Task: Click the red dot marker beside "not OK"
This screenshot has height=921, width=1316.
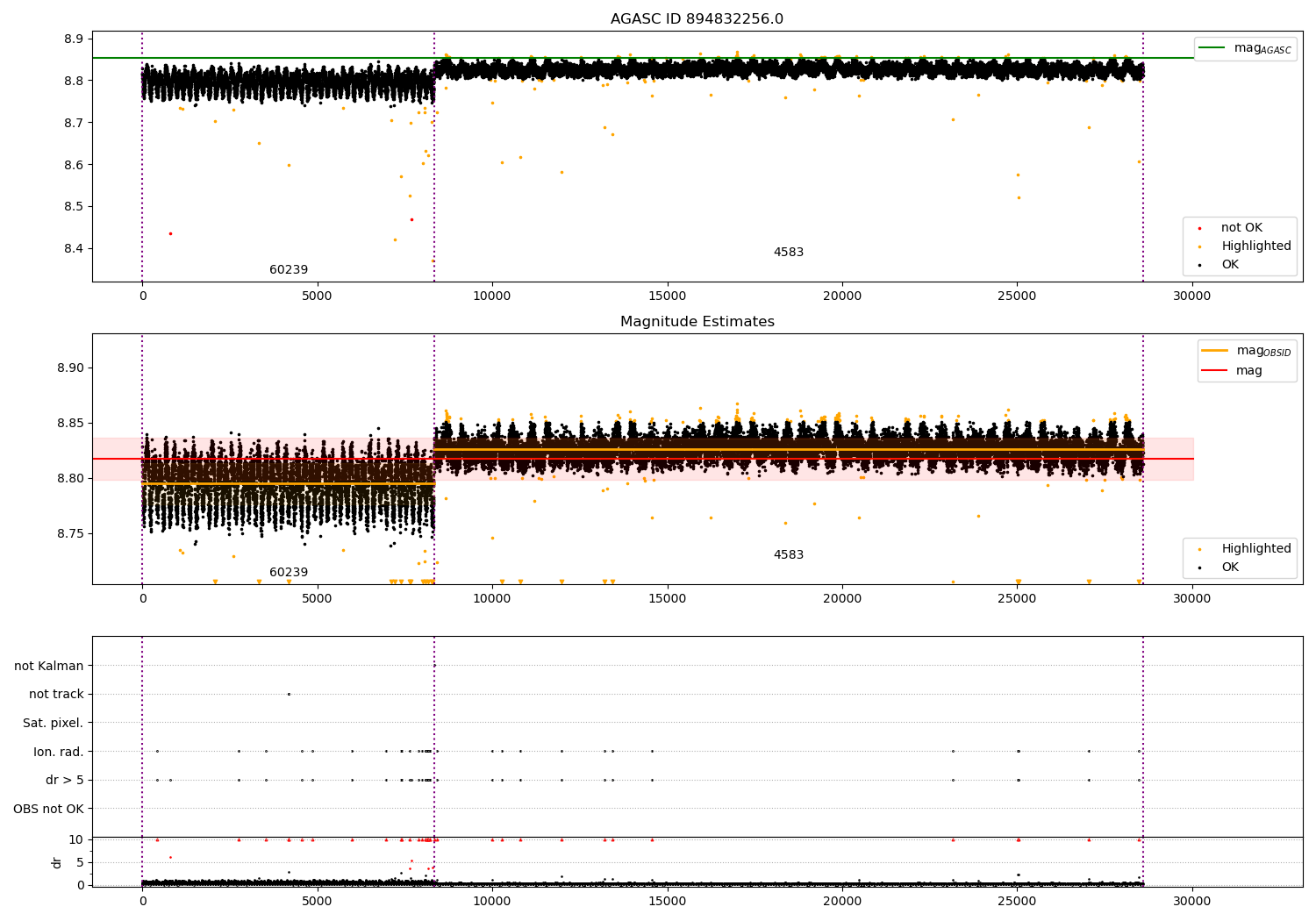Action: tap(1199, 228)
